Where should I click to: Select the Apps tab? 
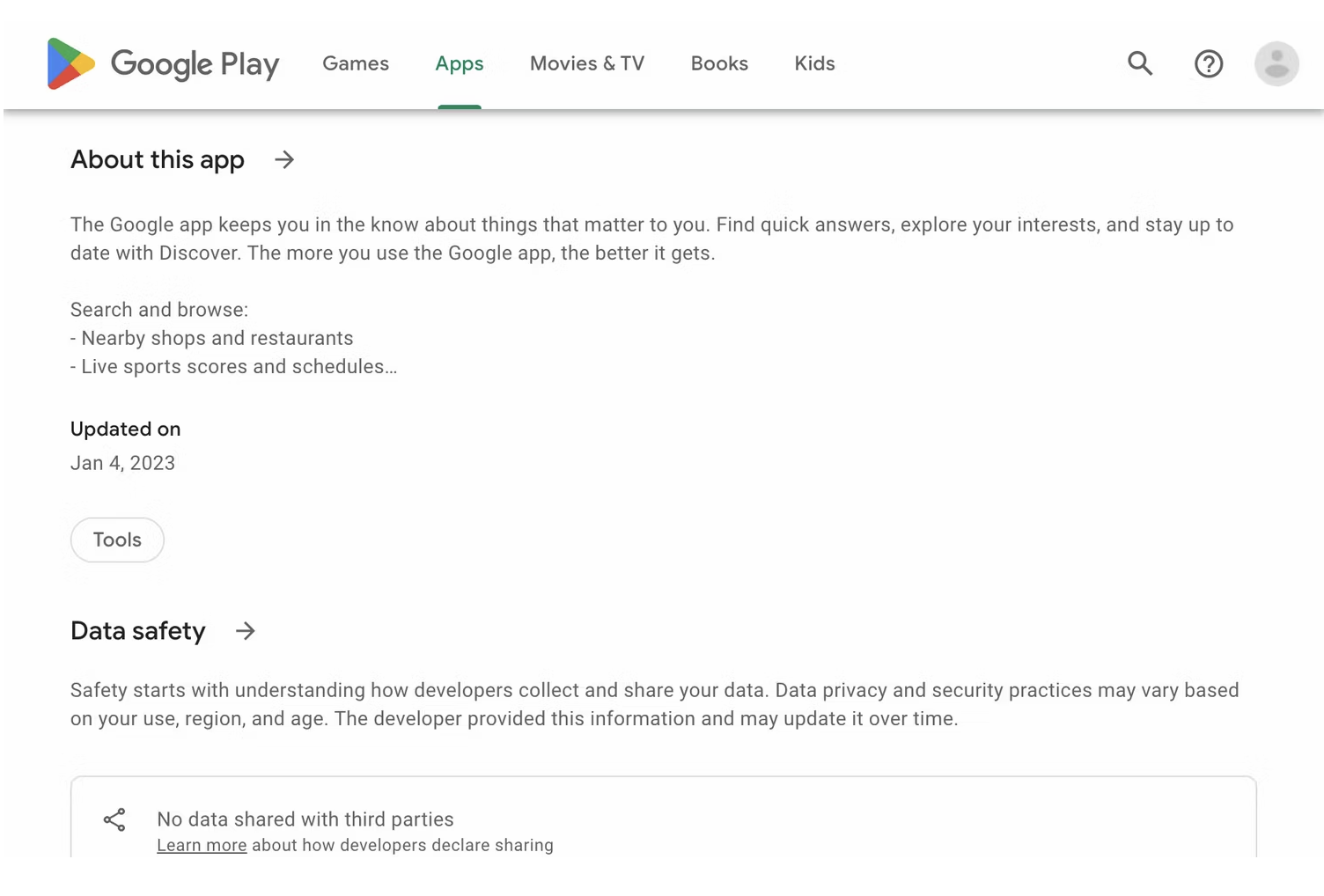coord(459,63)
